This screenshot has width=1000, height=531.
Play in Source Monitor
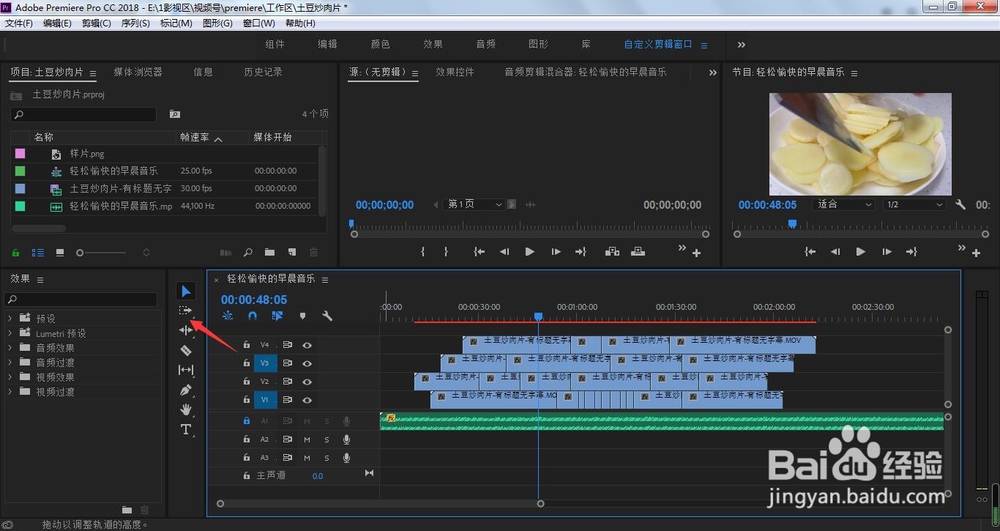click(529, 252)
